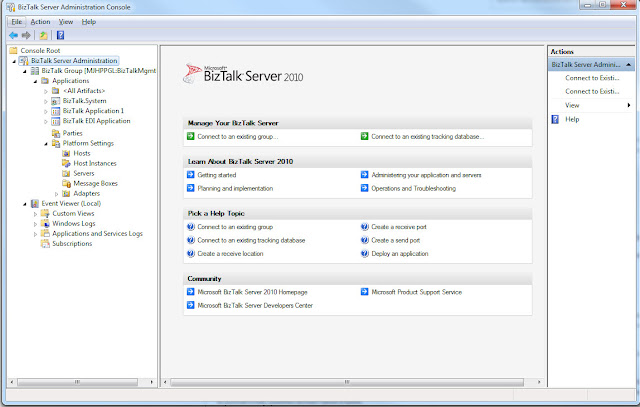Open Administering your application and servers link

[x=426, y=175]
